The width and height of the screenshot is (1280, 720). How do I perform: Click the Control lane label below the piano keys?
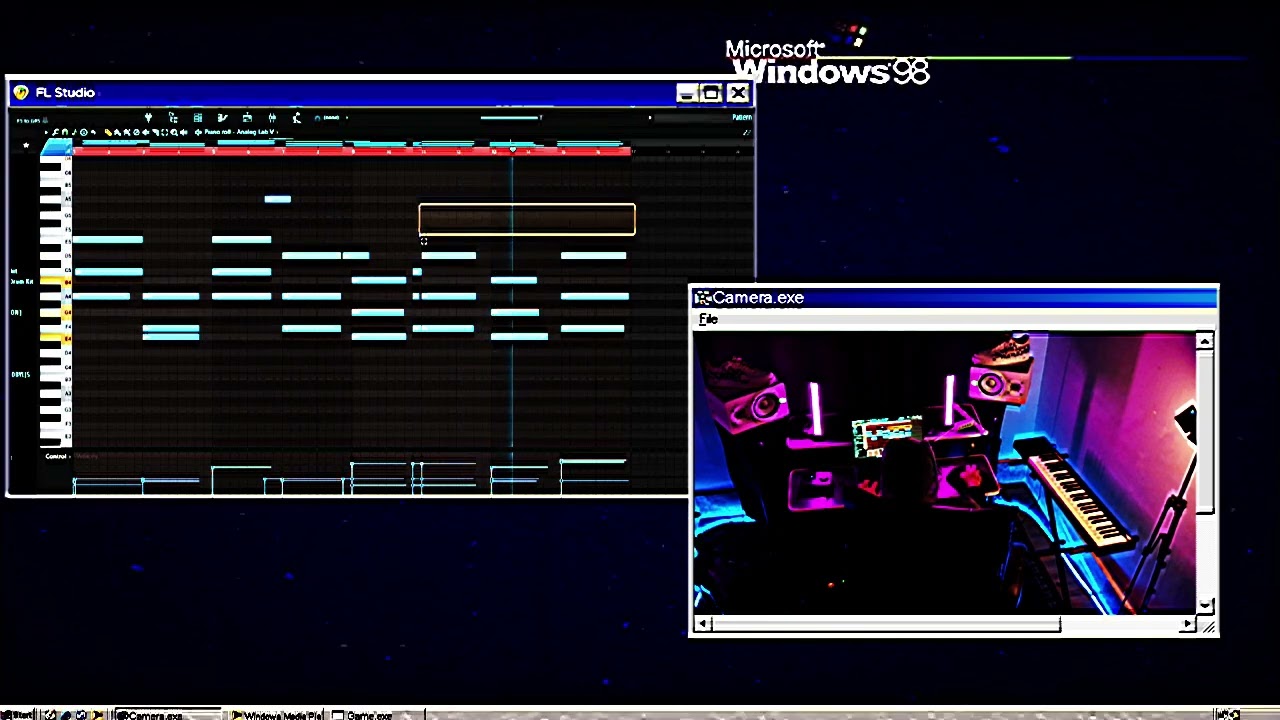pyautogui.click(x=56, y=457)
